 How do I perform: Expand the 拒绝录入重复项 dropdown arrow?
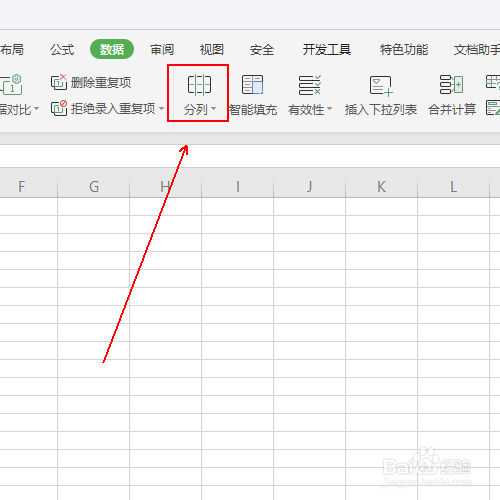161,108
